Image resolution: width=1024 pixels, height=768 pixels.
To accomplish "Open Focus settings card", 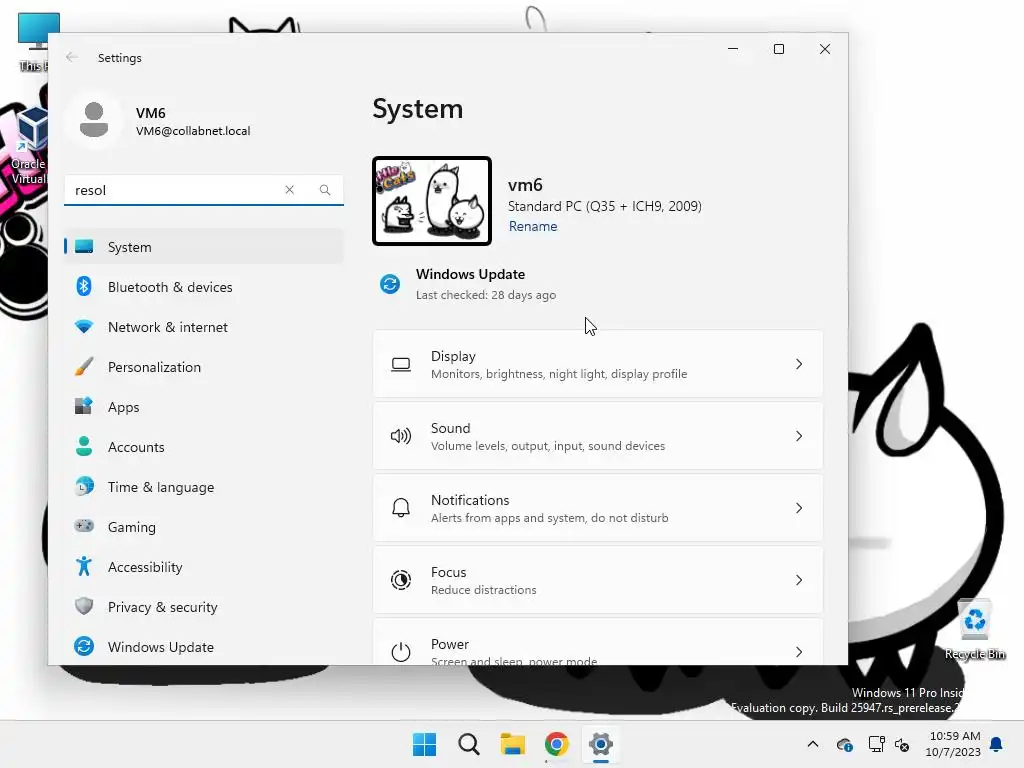I will point(598,580).
